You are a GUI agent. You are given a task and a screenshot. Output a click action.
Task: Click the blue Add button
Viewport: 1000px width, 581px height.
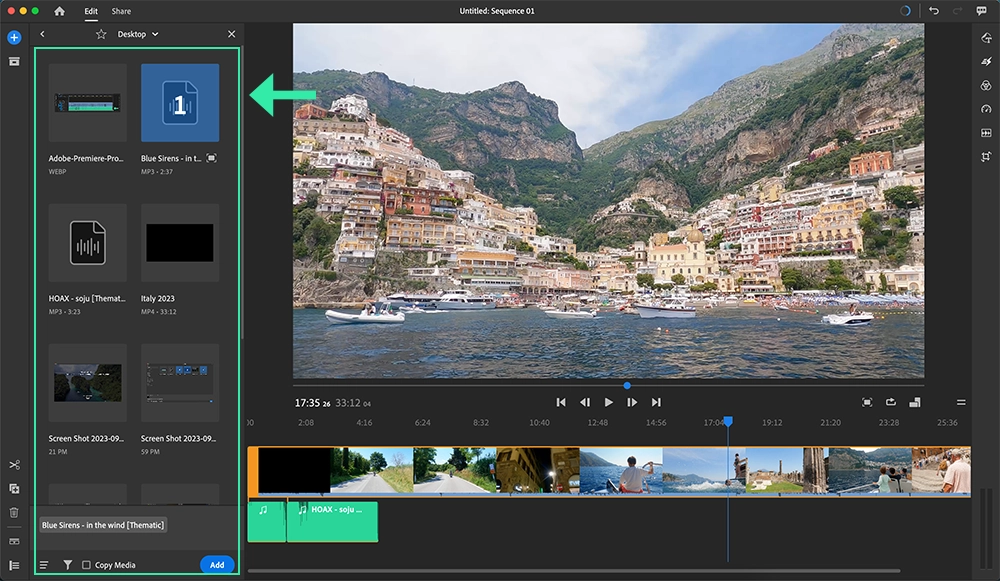pyautogui.click(x=217, y=564)
